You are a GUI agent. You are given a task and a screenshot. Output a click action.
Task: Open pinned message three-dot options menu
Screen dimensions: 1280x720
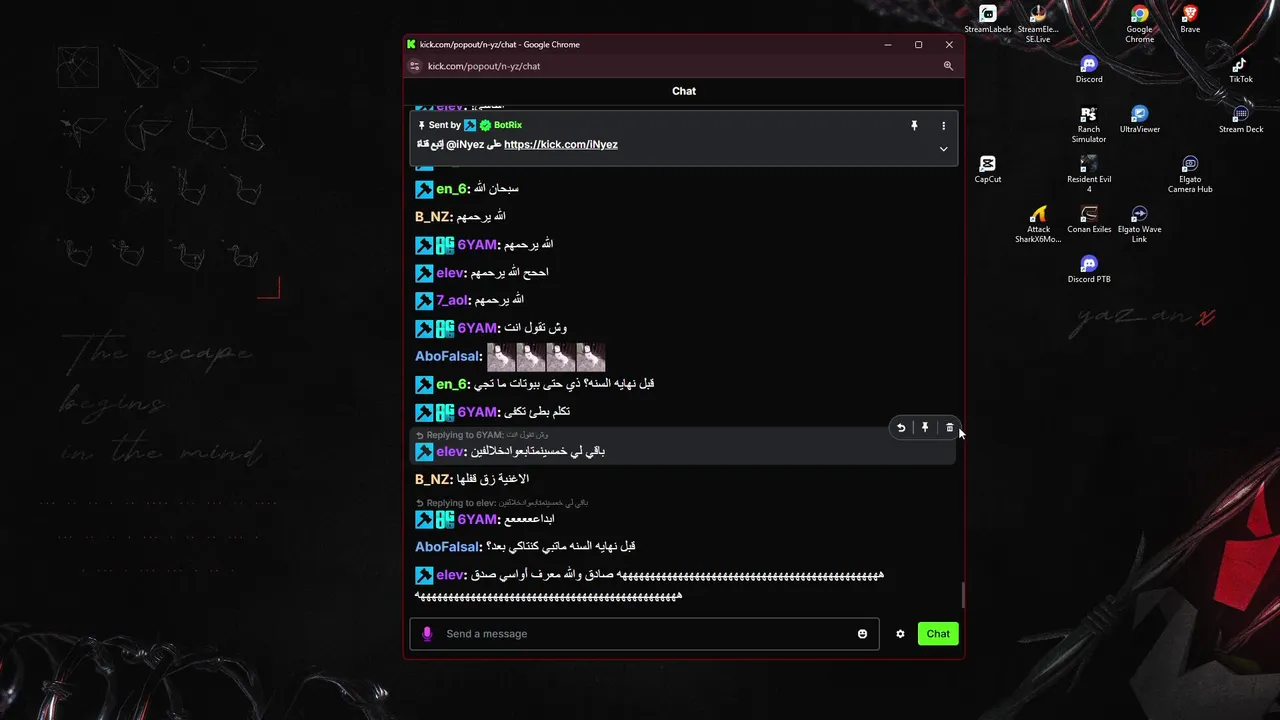[943, 126]
